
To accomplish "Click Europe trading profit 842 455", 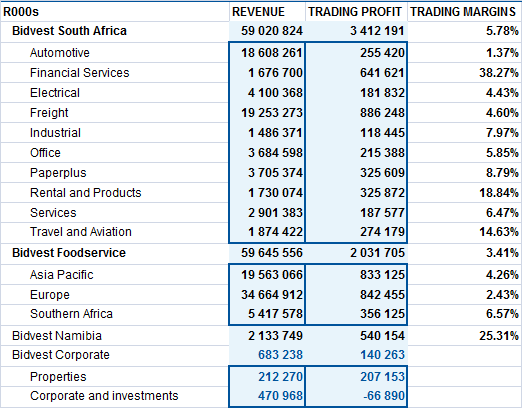I will [382, 295].
